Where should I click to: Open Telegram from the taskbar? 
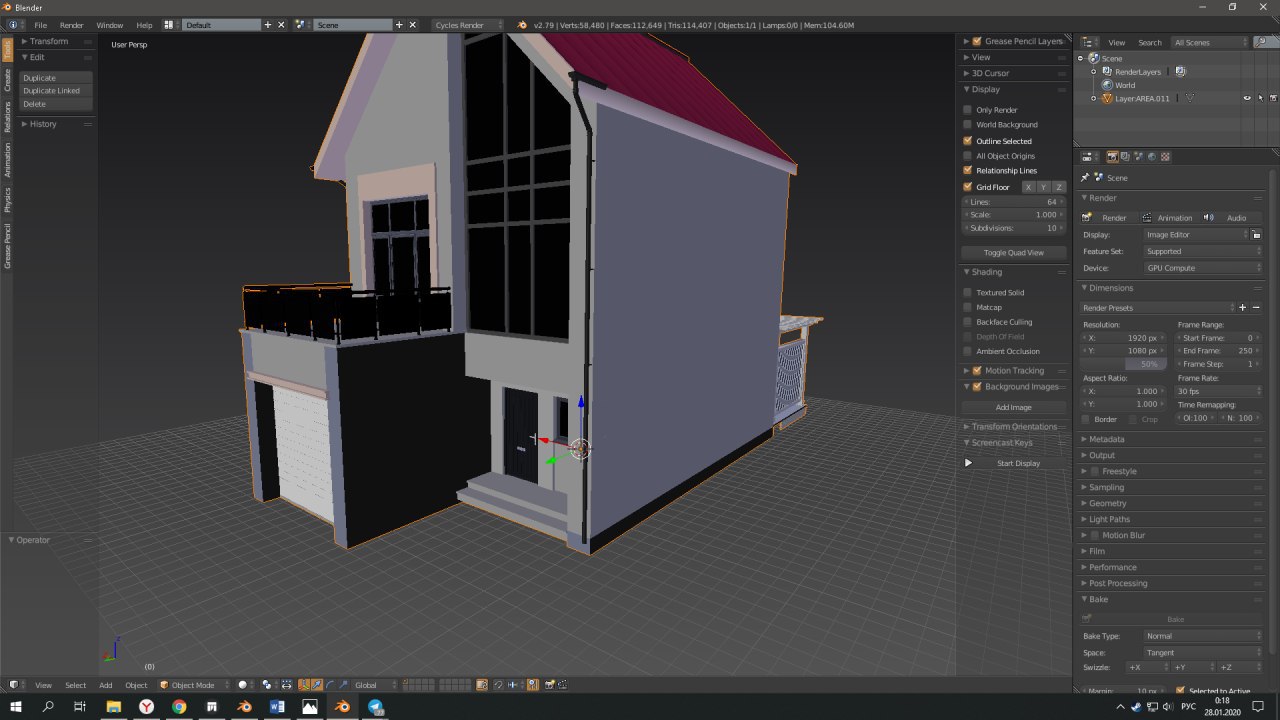coord(376,707)
